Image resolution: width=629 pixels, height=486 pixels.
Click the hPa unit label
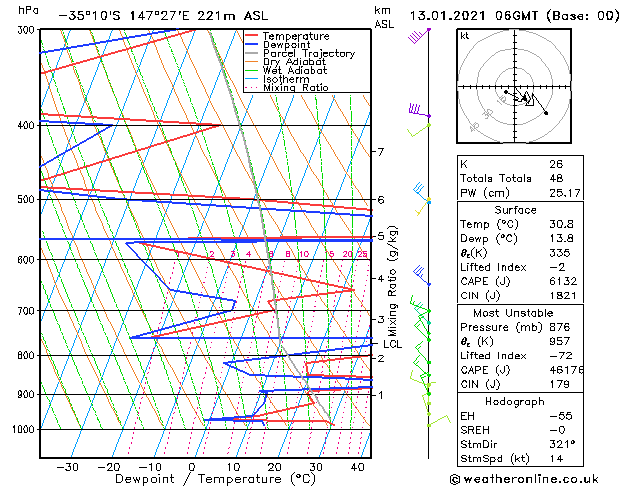click(28, 10)
